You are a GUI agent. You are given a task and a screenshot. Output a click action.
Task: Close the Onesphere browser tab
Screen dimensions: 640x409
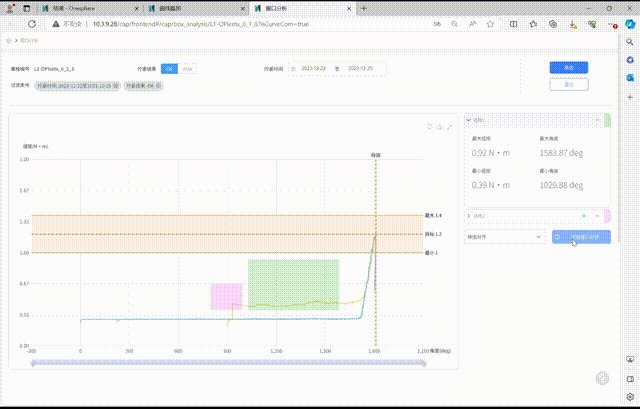pyautogui.click(x=136, y=8)
